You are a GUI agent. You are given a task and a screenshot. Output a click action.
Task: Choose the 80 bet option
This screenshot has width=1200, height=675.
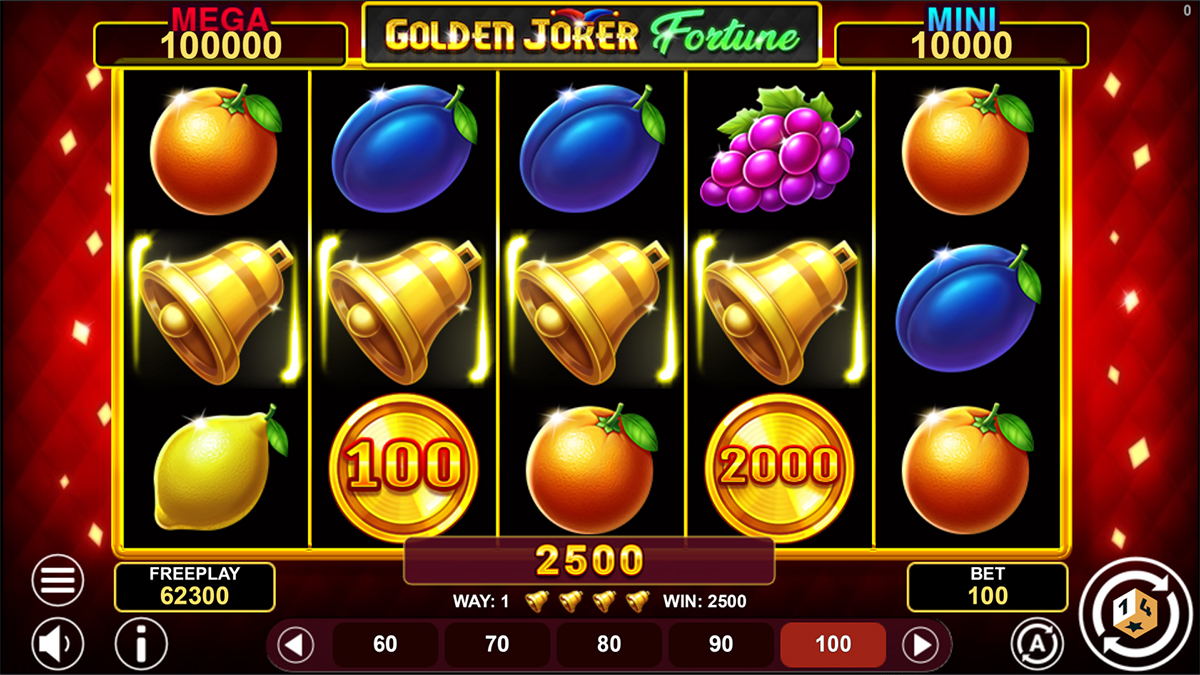[609, 645]
